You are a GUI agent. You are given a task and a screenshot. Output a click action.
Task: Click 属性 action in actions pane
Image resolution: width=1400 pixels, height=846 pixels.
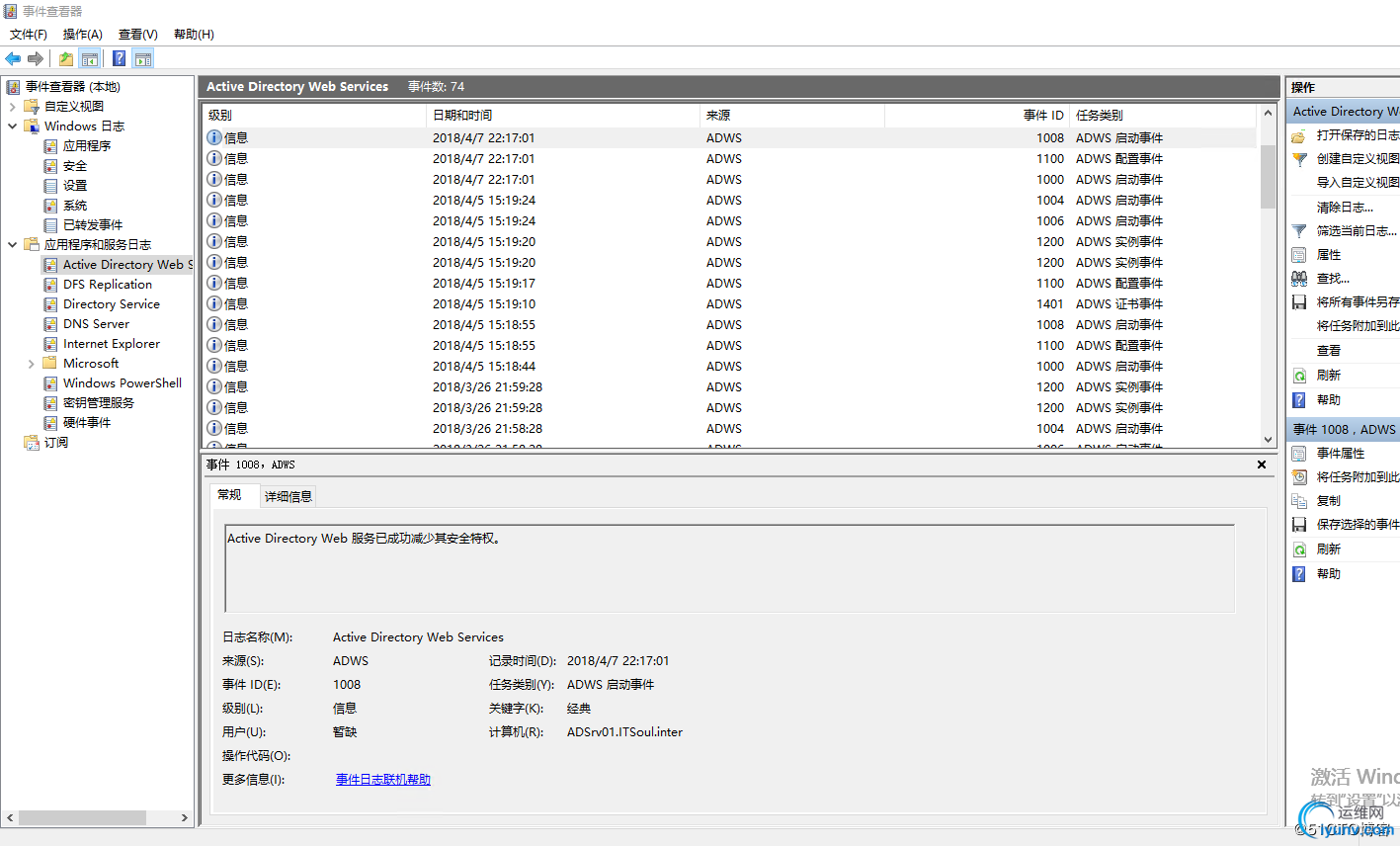1329,254
